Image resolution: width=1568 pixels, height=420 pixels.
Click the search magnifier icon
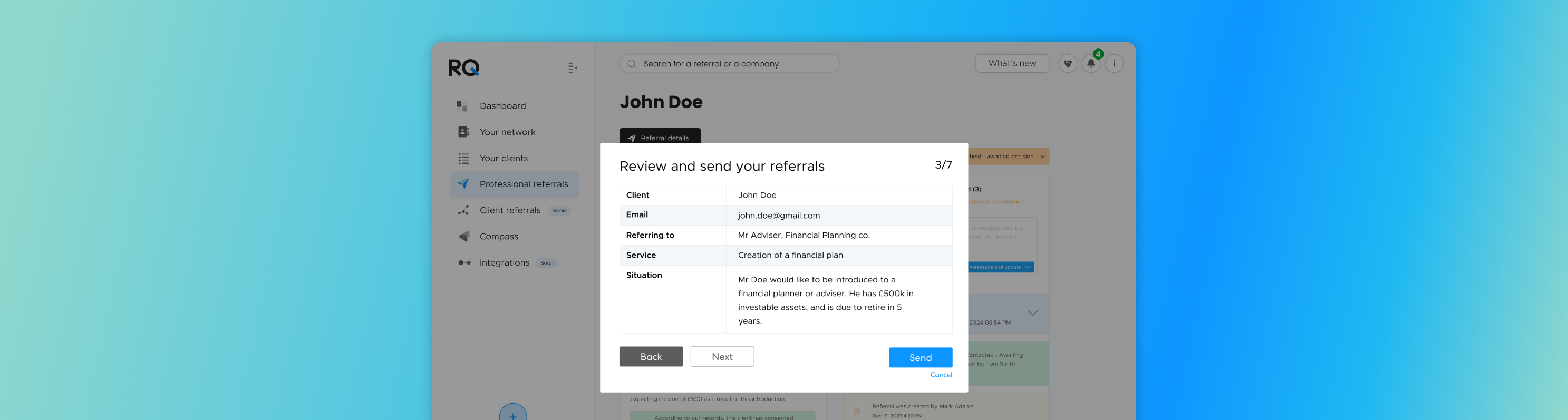click(632, 64)
